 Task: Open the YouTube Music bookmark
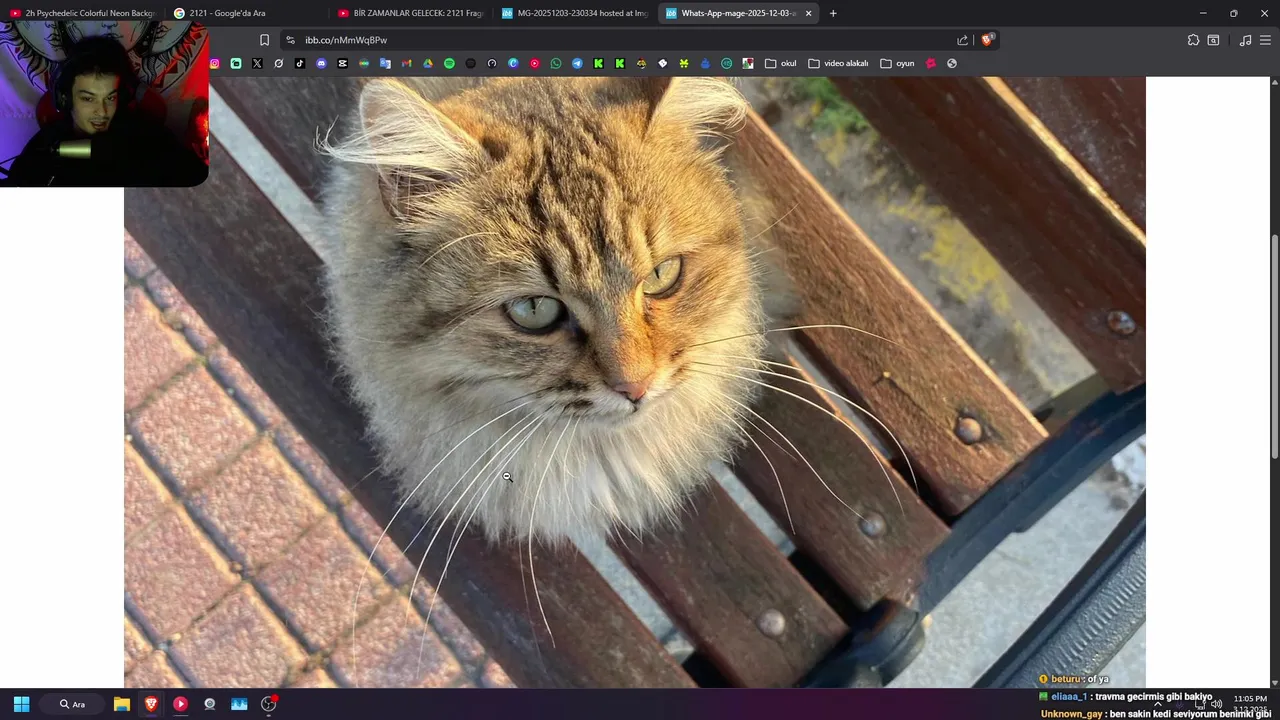point(535,63)
